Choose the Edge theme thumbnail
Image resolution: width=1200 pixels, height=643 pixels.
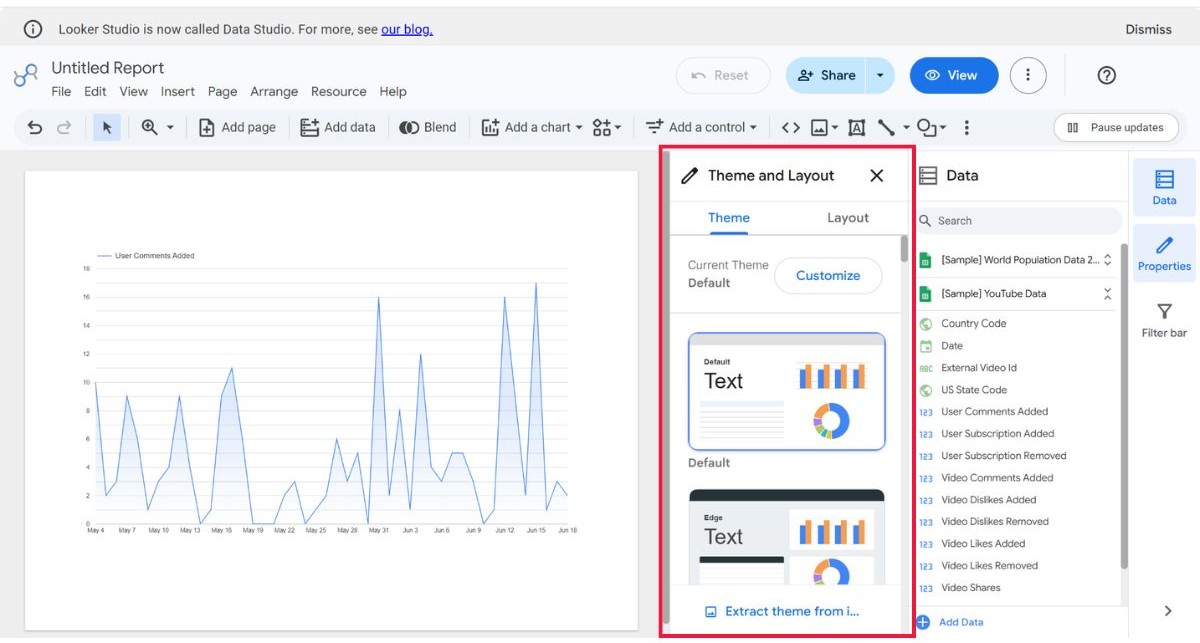pyautogui.click(x=787, y=536)
